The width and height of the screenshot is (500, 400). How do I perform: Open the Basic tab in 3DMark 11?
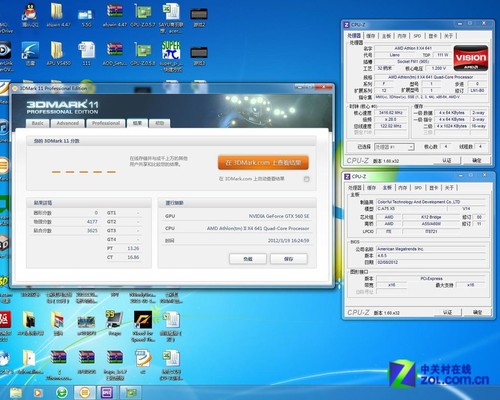pos(38,123)
